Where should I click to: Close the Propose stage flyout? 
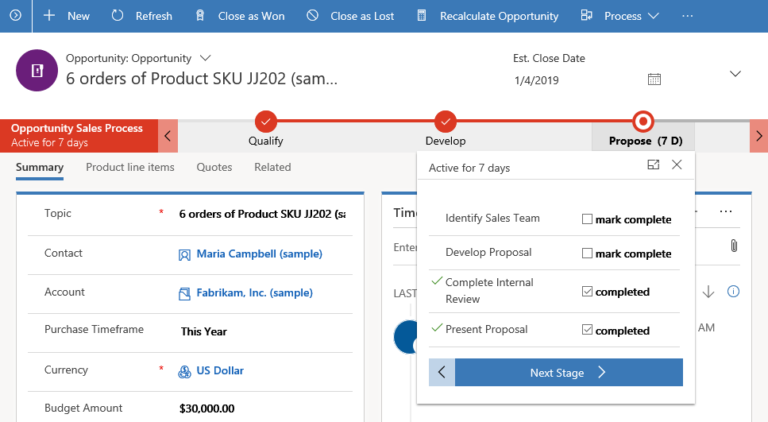click(x=677, y=165)
